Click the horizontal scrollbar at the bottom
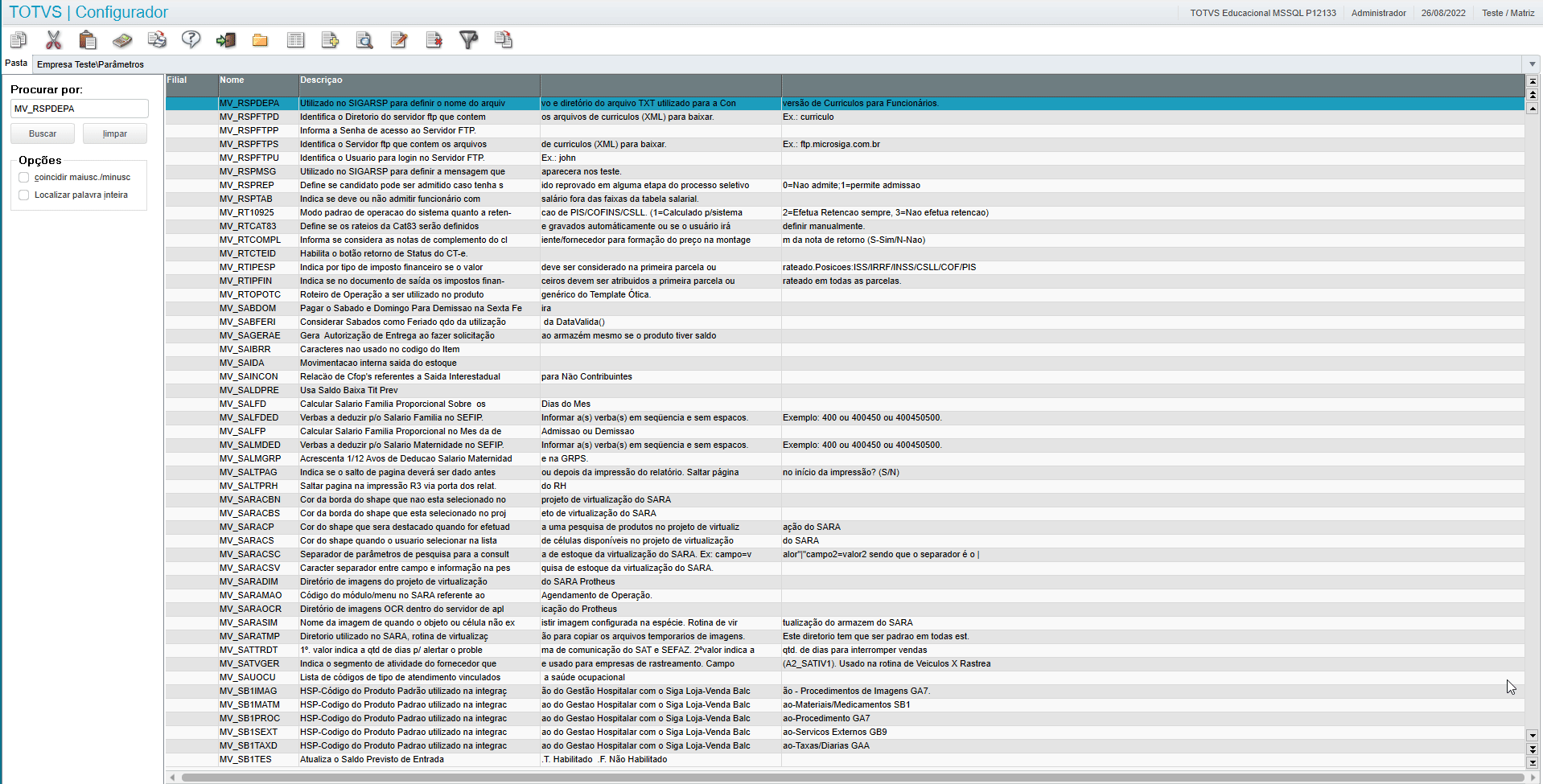The image size is (1543, 784). coord(853,778)
